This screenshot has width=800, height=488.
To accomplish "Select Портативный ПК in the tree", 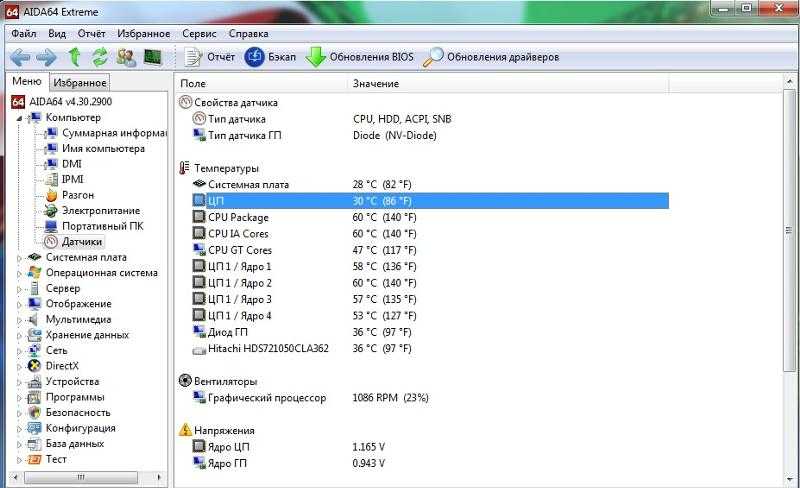I will pos(103,226).
